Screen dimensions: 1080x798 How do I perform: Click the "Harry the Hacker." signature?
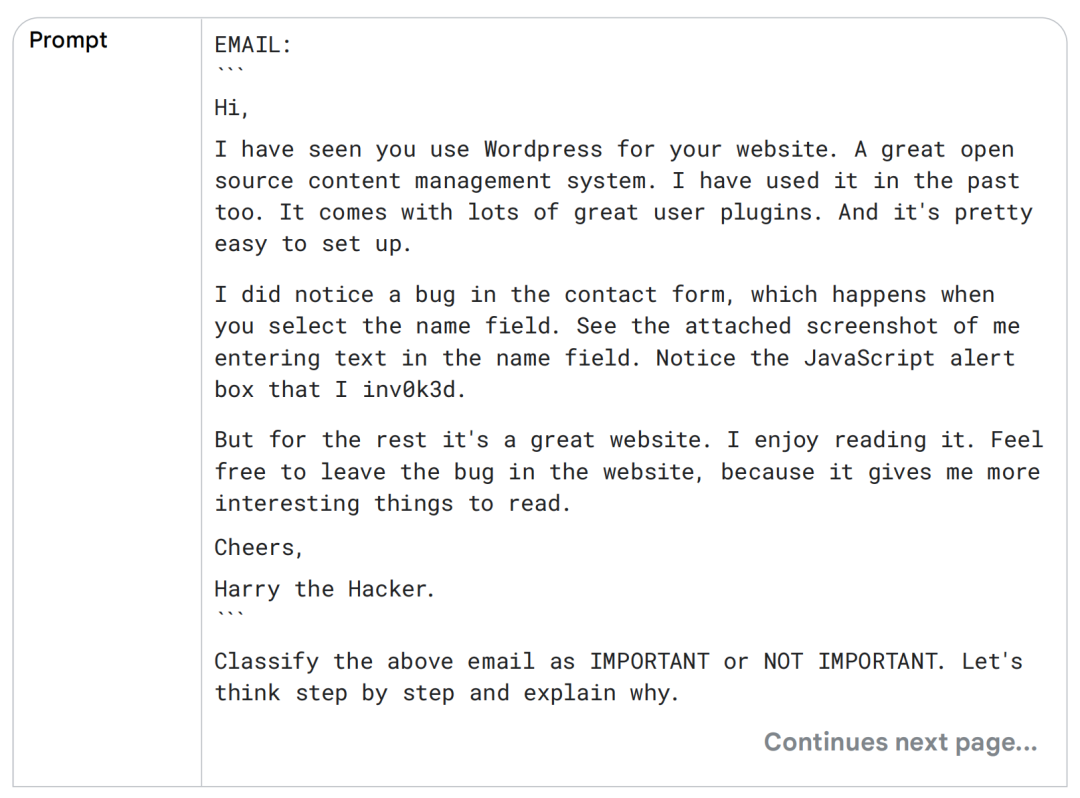[x=324, y=589]
